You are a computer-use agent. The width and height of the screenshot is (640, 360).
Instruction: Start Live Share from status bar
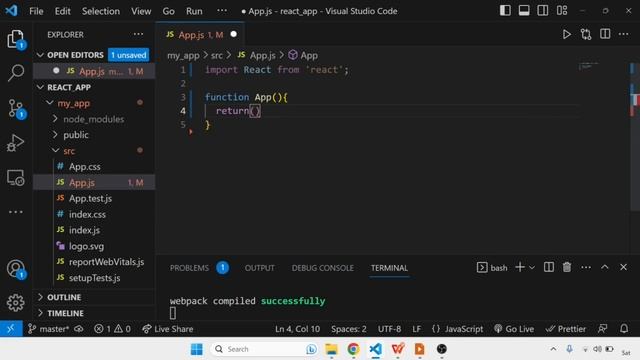(x=167, y=329)
